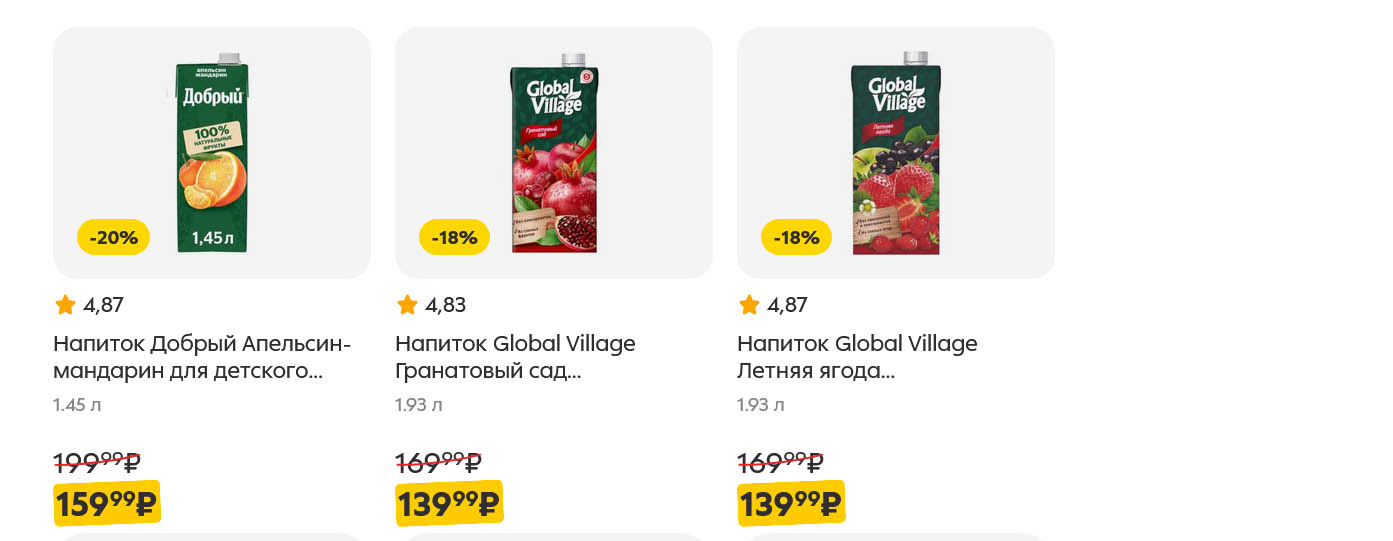Open the Global Village Летняя ягода carton image
1393x541 pixels.
pyautogui.click(x=896, y=153)
